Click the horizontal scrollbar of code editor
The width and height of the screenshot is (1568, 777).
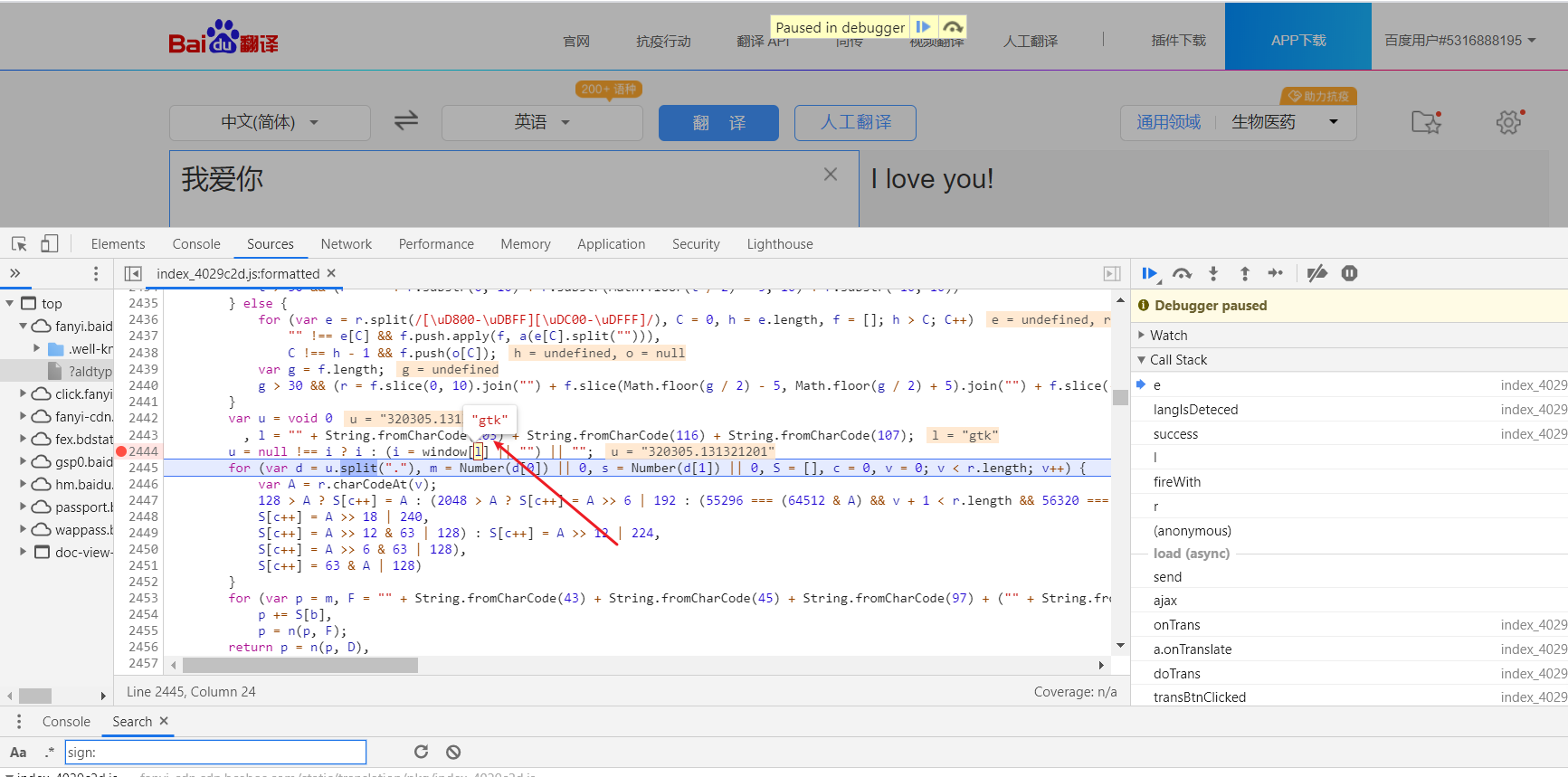[300, 665]
